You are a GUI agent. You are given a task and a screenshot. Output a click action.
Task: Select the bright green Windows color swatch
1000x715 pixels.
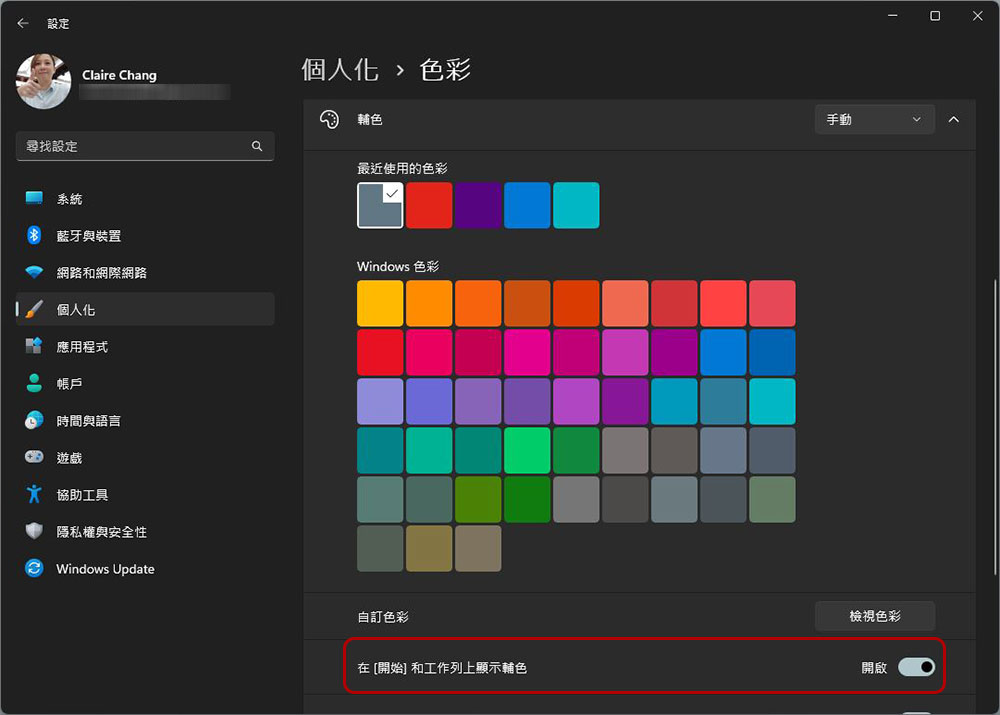tap(527, 450)
